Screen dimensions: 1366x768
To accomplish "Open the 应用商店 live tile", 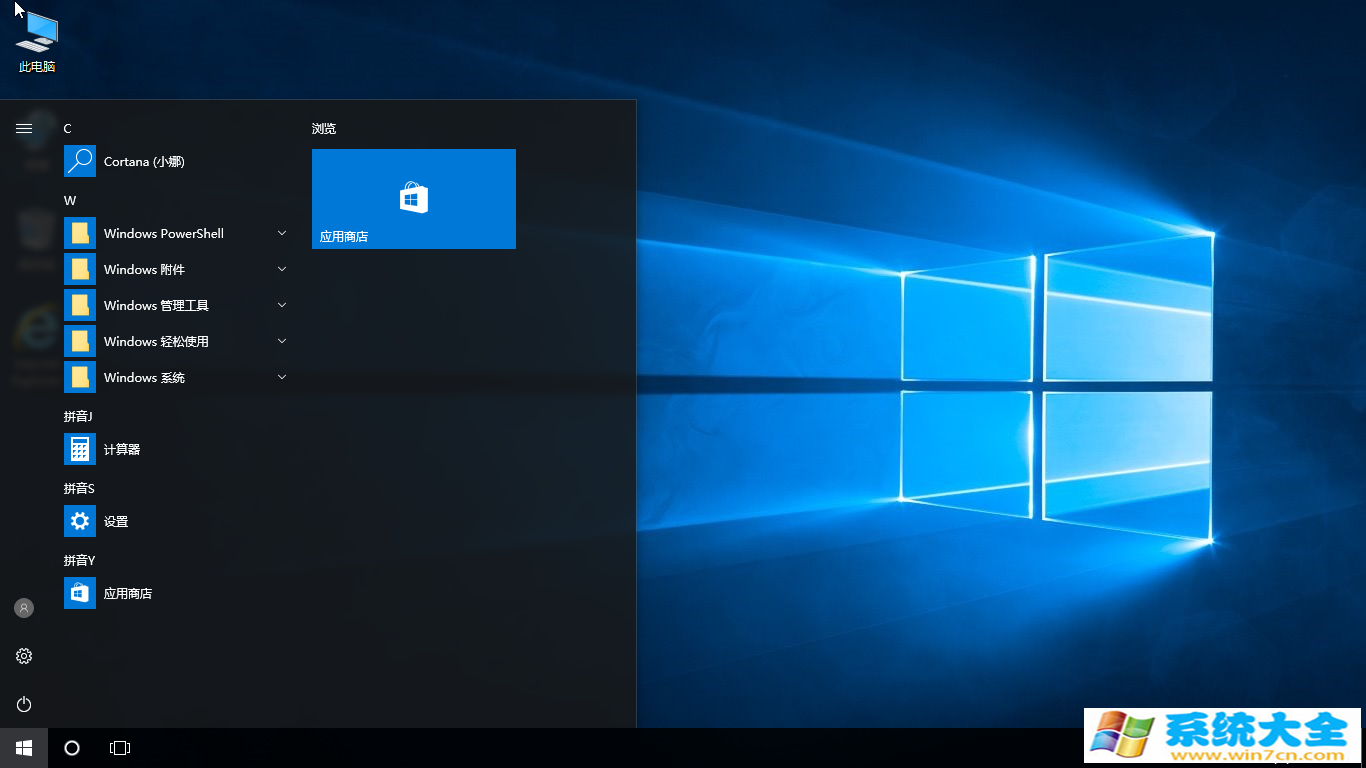I will point(414,199).
